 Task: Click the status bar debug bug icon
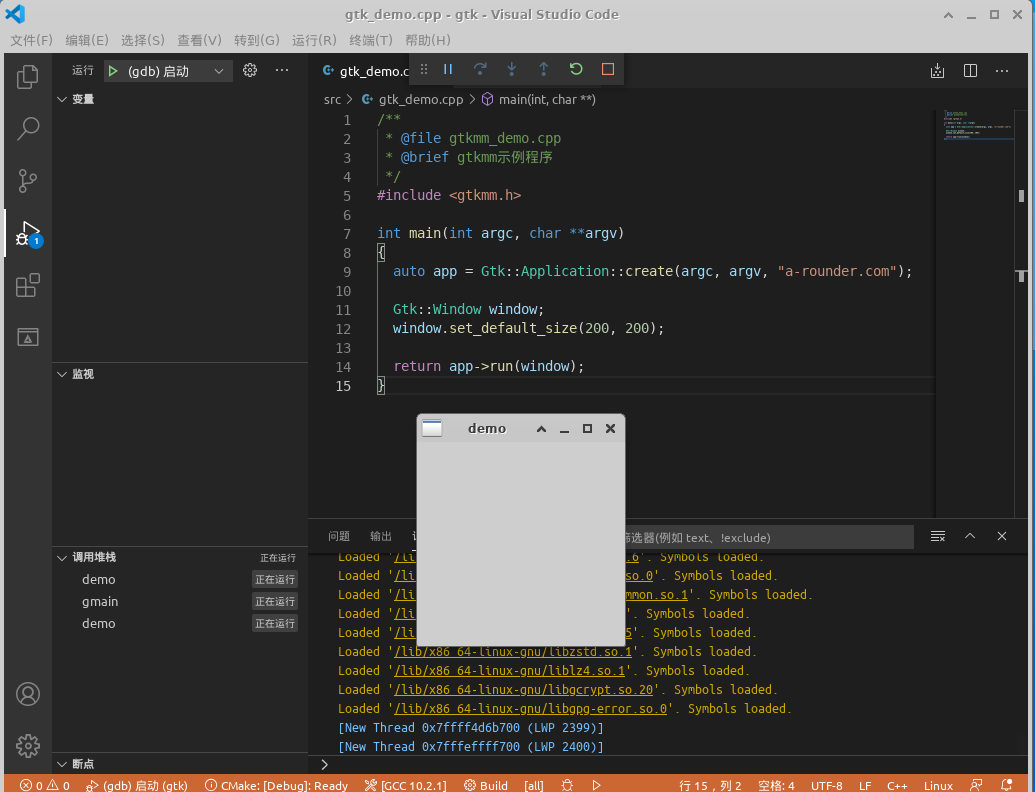pos(567,785)
